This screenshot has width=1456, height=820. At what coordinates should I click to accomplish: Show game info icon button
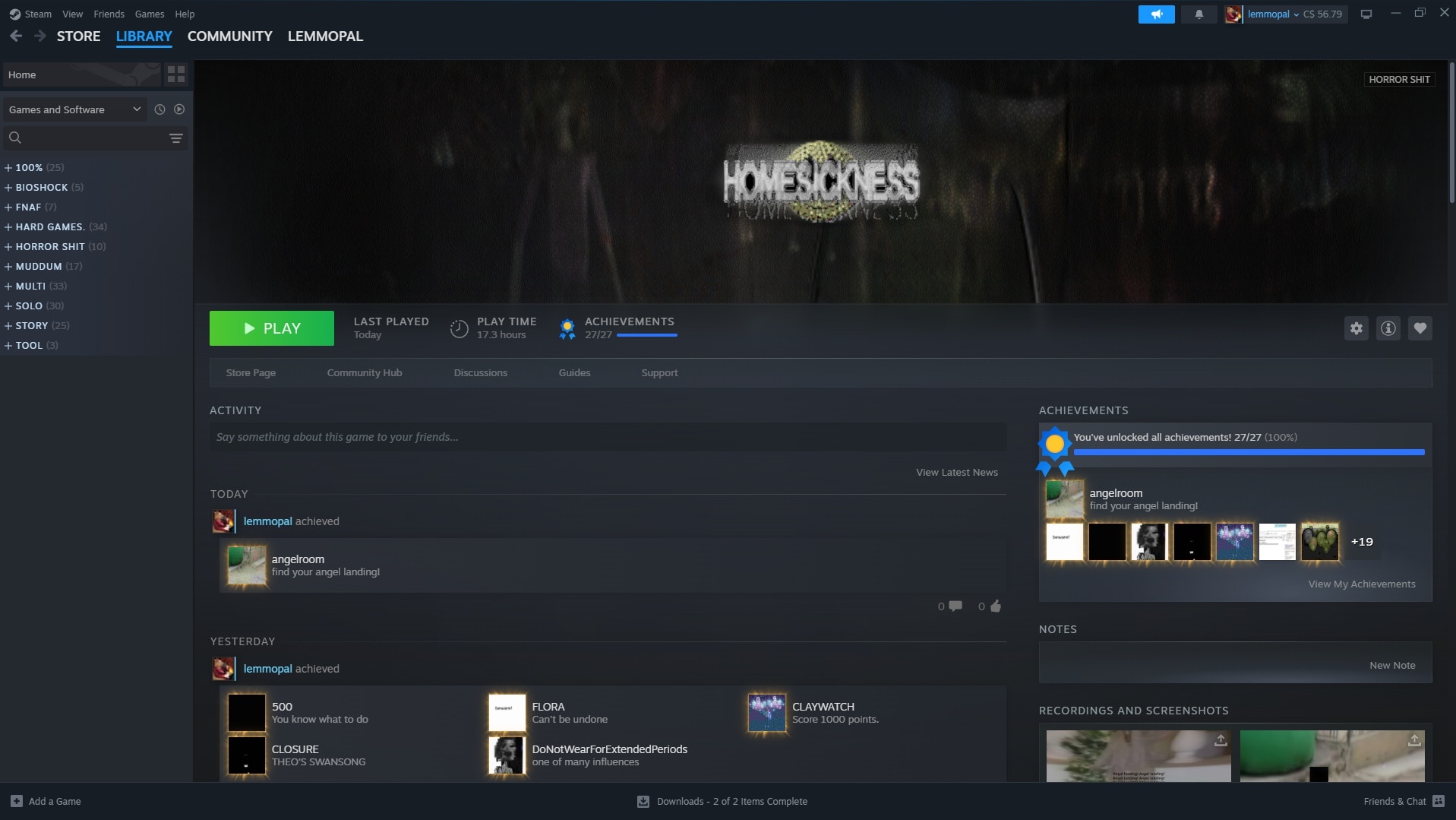point(1388,328)
